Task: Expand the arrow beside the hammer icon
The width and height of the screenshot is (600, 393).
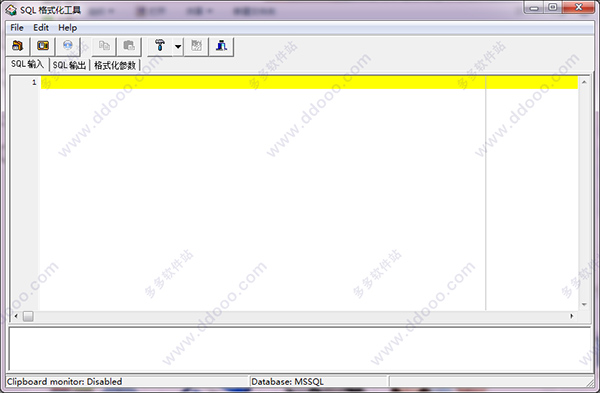Action: point(178,46)
